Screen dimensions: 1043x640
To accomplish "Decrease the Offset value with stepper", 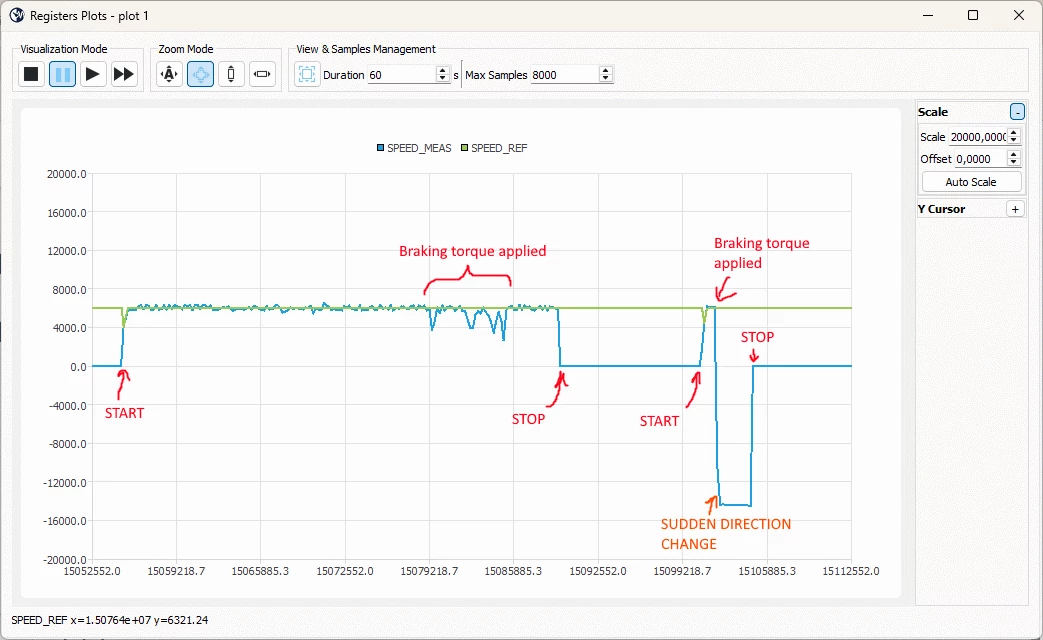I will pos(1014,162).
